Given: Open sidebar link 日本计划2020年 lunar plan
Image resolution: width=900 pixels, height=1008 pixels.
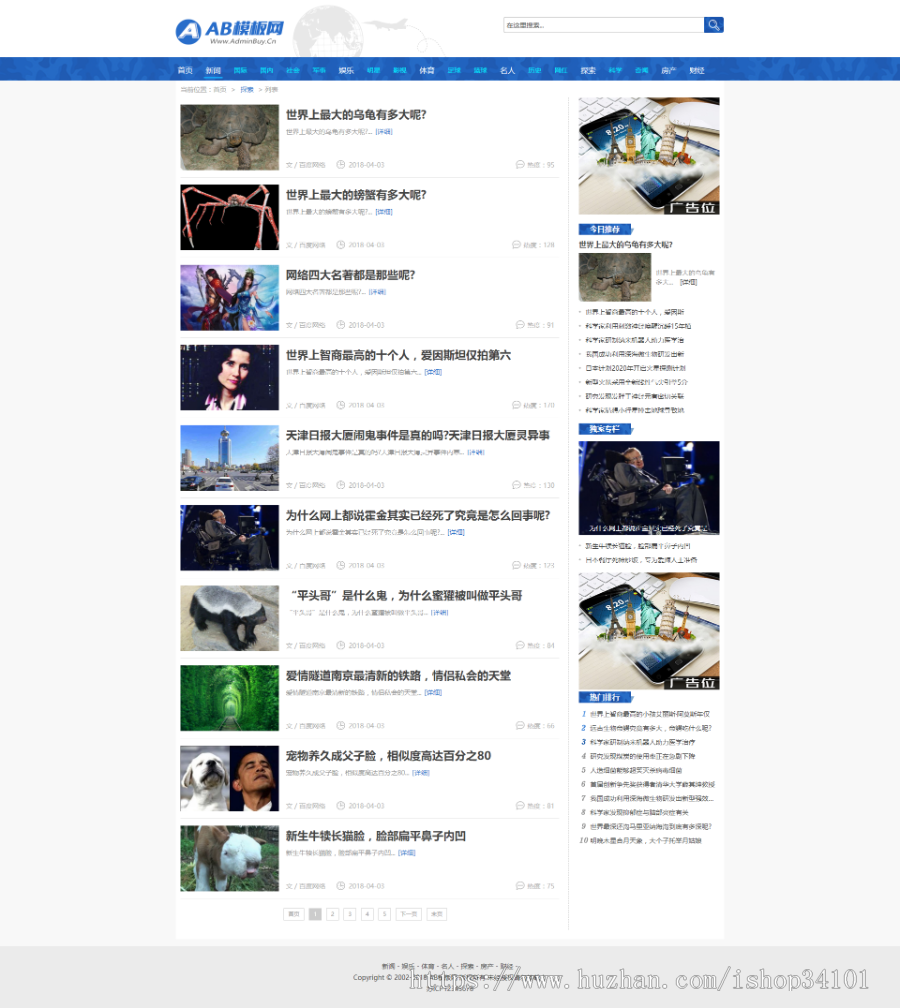Looking at the screenshot, I should (x=635, y=368).
